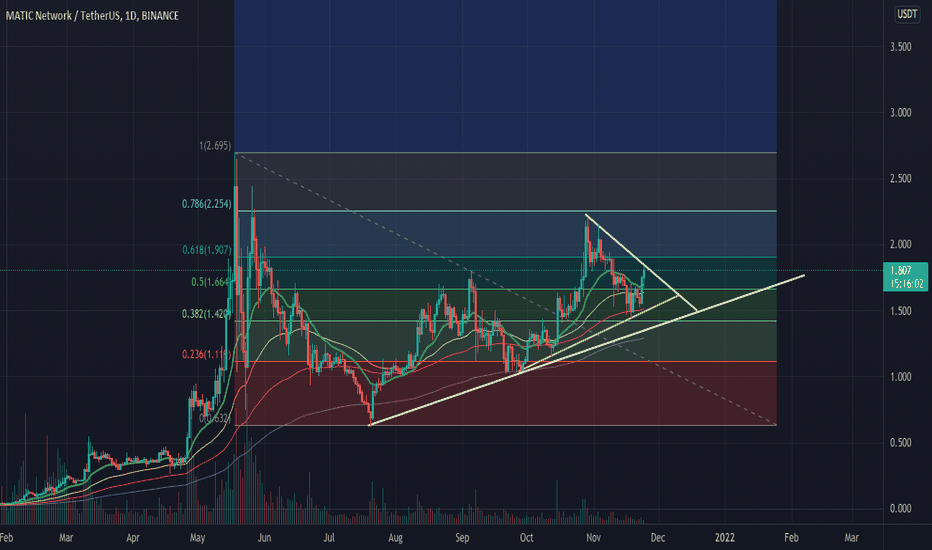This screenshot has height=550, width=932.
Task: Click the 1.000 price axis label
Action: pyautogui.click(x=900, y=377)
